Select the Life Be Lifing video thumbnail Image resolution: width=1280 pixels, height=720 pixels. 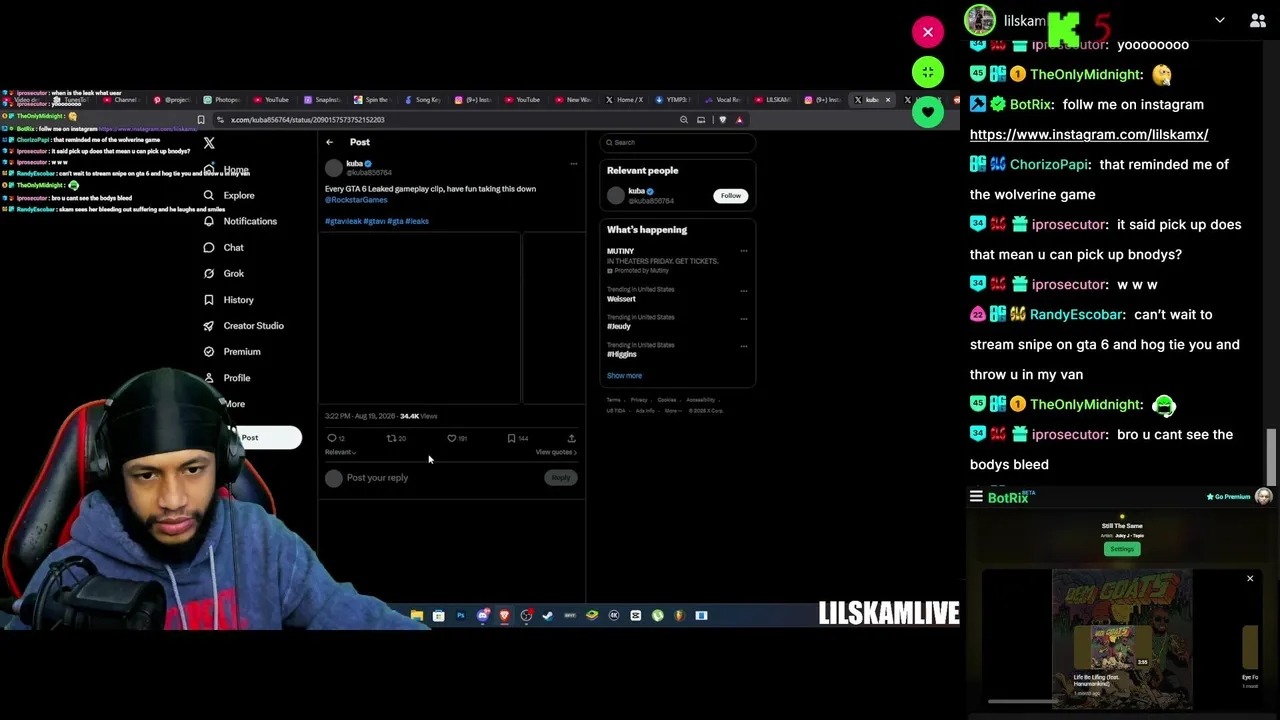(1111, 648)
